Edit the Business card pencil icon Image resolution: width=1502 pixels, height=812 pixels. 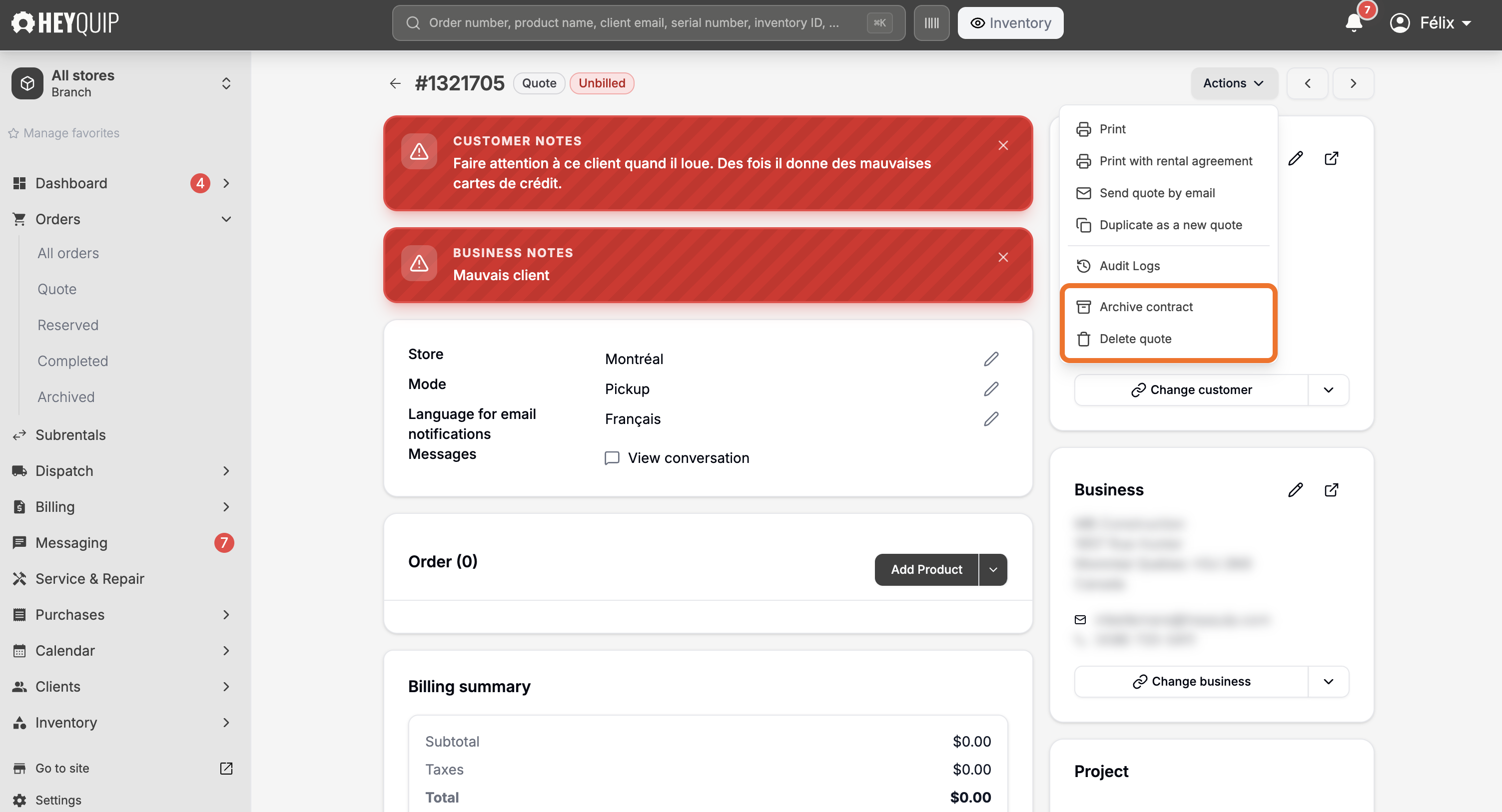coord(1296,490)
